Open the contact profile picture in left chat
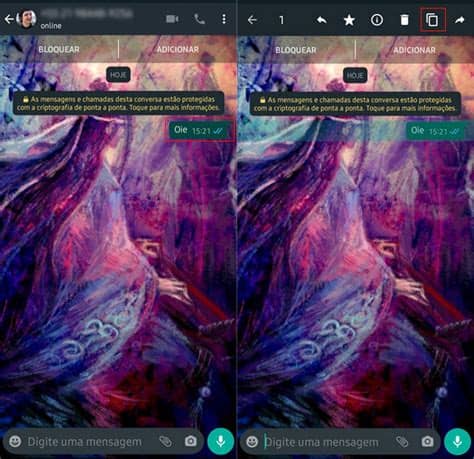The height and width of the screenshot is (459, 474). [x=27, y=18]
